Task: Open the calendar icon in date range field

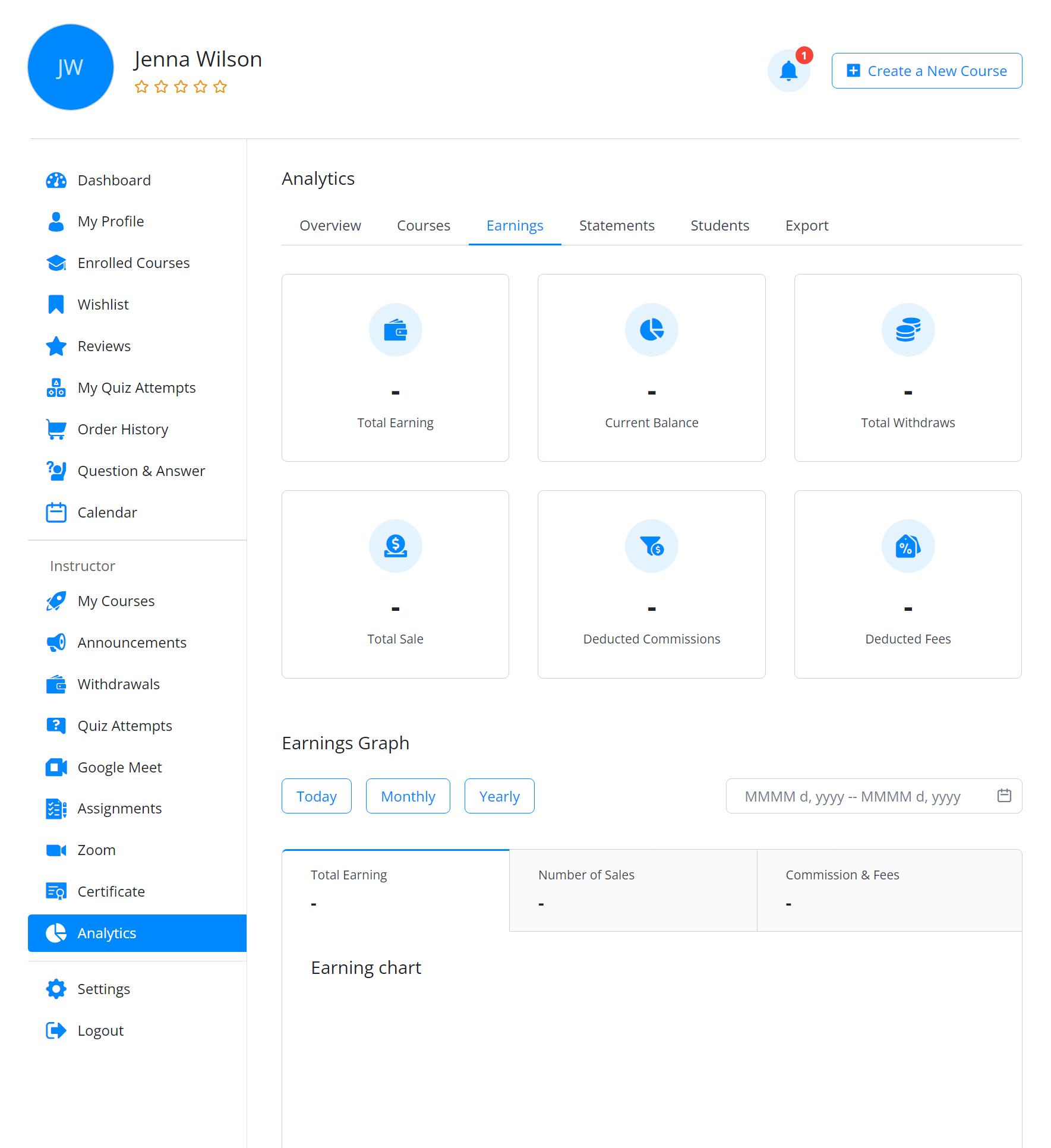Action: tap(1004, 796)
